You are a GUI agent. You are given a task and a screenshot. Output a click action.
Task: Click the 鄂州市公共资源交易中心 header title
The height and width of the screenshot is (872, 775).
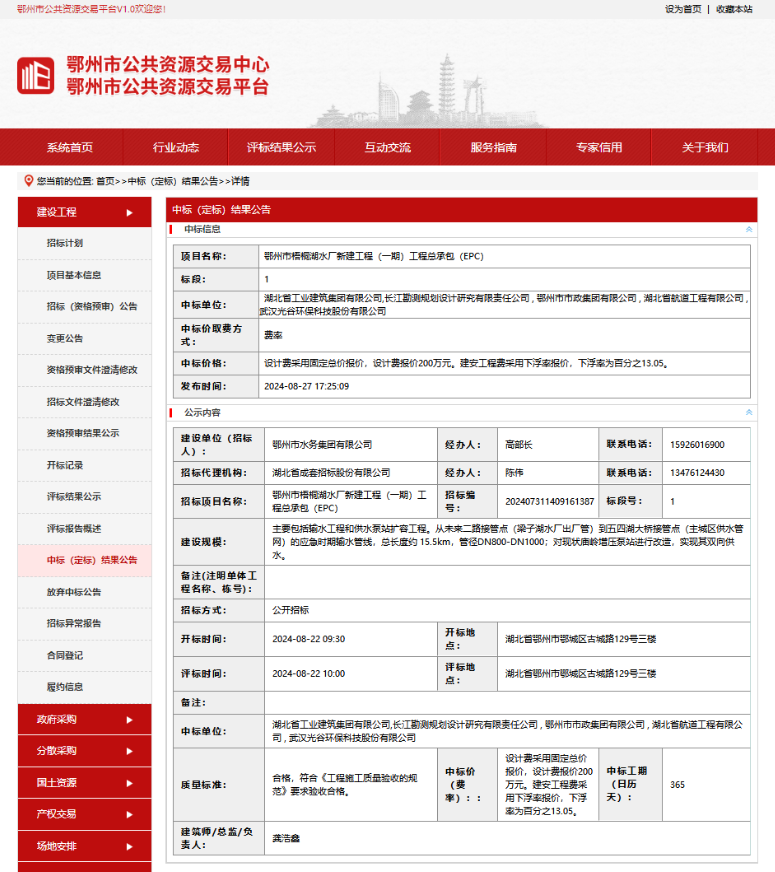point(167,65)
